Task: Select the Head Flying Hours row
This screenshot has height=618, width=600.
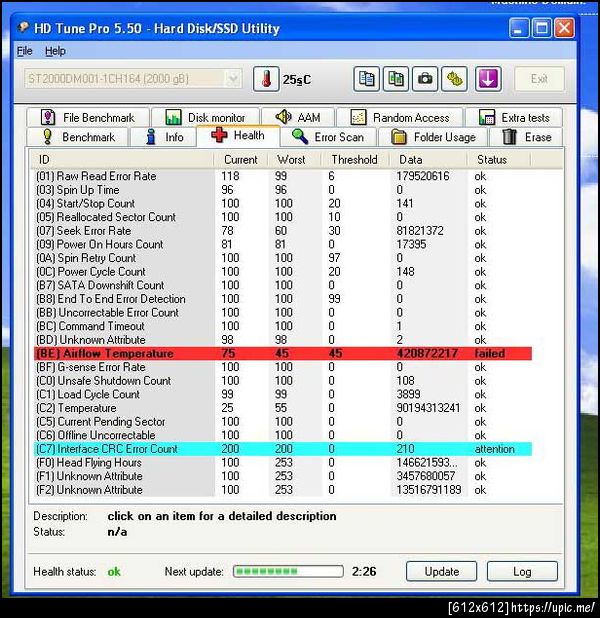Action: click(283, 463)
